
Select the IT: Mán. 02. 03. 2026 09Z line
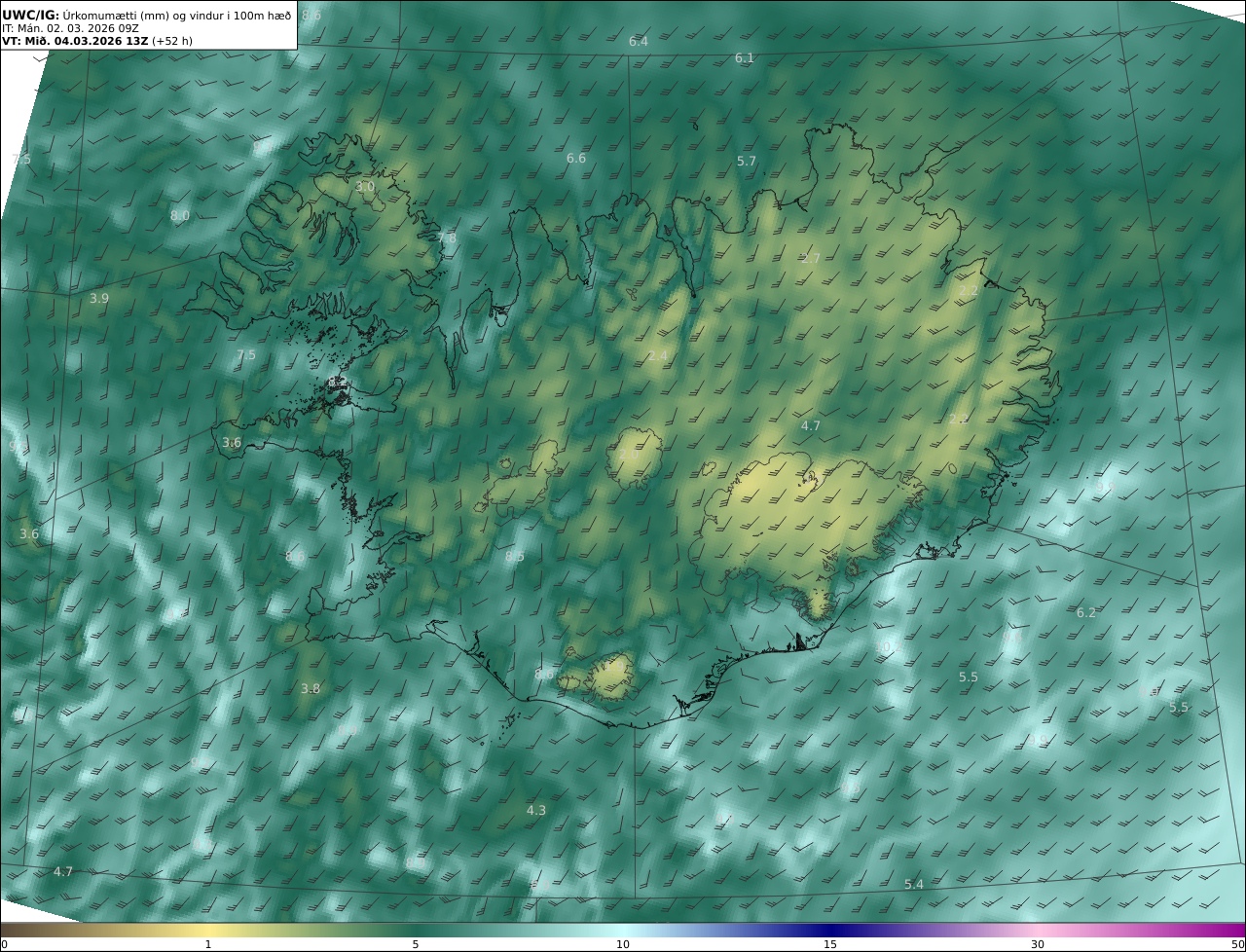[x=70, y=28]
